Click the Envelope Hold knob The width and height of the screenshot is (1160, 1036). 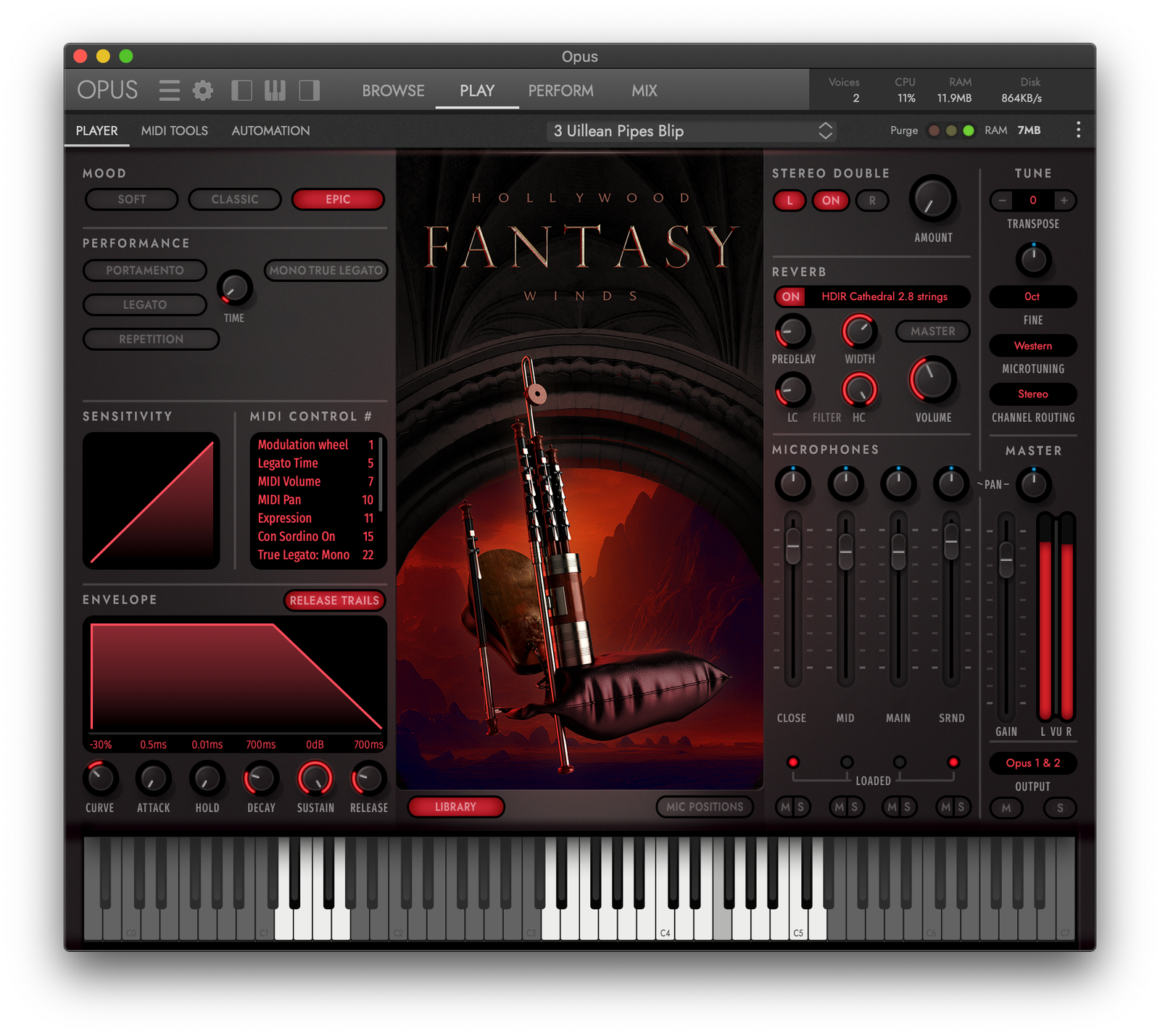click(207, 779)
